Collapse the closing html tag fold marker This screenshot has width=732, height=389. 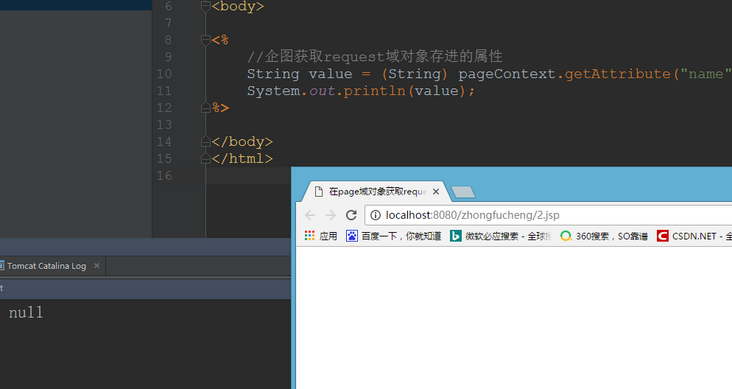(x=205, y=159)
